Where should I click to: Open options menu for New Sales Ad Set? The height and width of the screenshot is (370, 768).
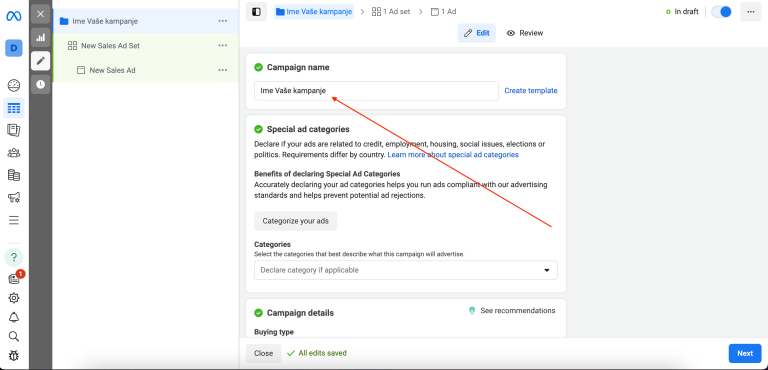[223, 46]
